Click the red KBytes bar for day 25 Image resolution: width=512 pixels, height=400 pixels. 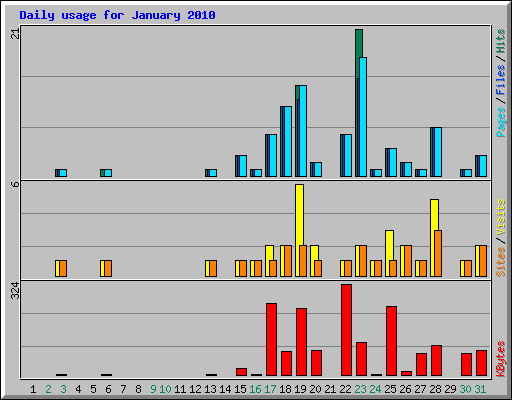391,341
